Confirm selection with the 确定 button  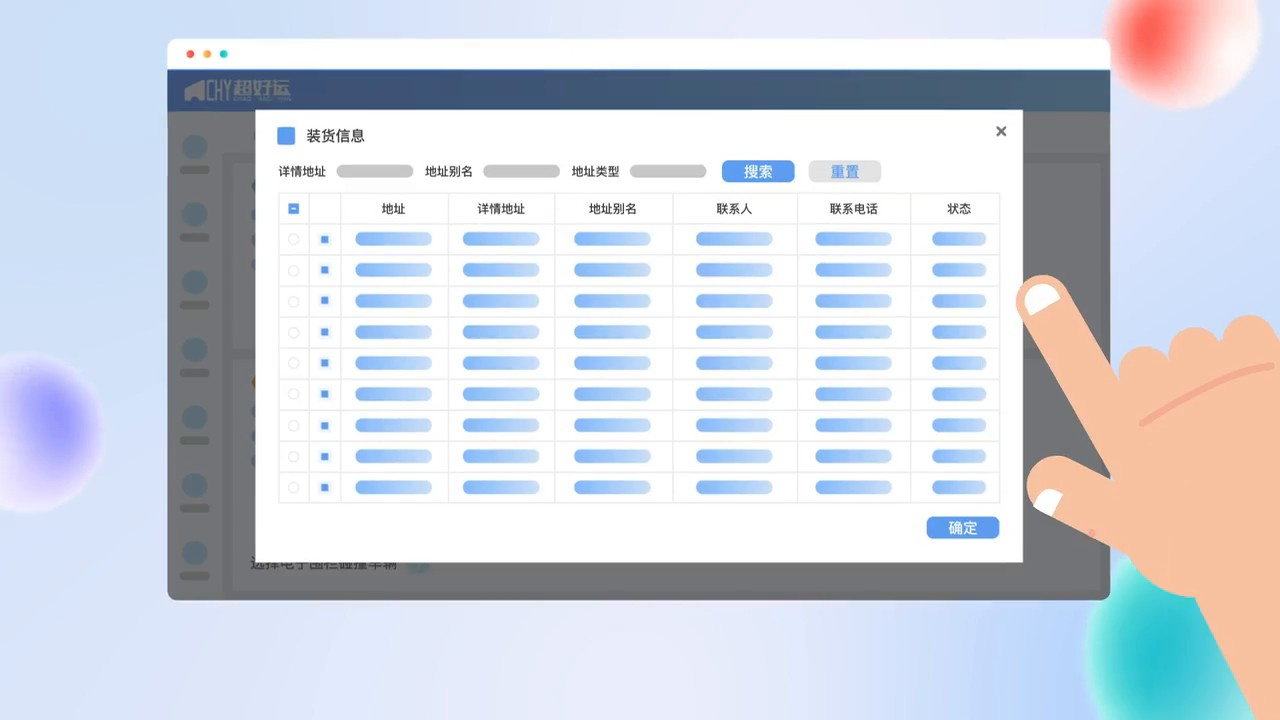click(962, 528)
